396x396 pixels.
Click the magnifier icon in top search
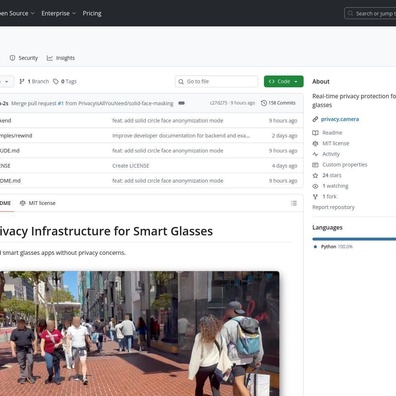pyautogui.click(x=350, y=13)
